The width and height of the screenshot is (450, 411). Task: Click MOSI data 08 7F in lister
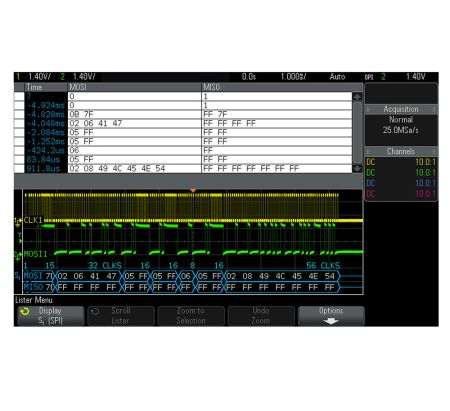[81, 114]
